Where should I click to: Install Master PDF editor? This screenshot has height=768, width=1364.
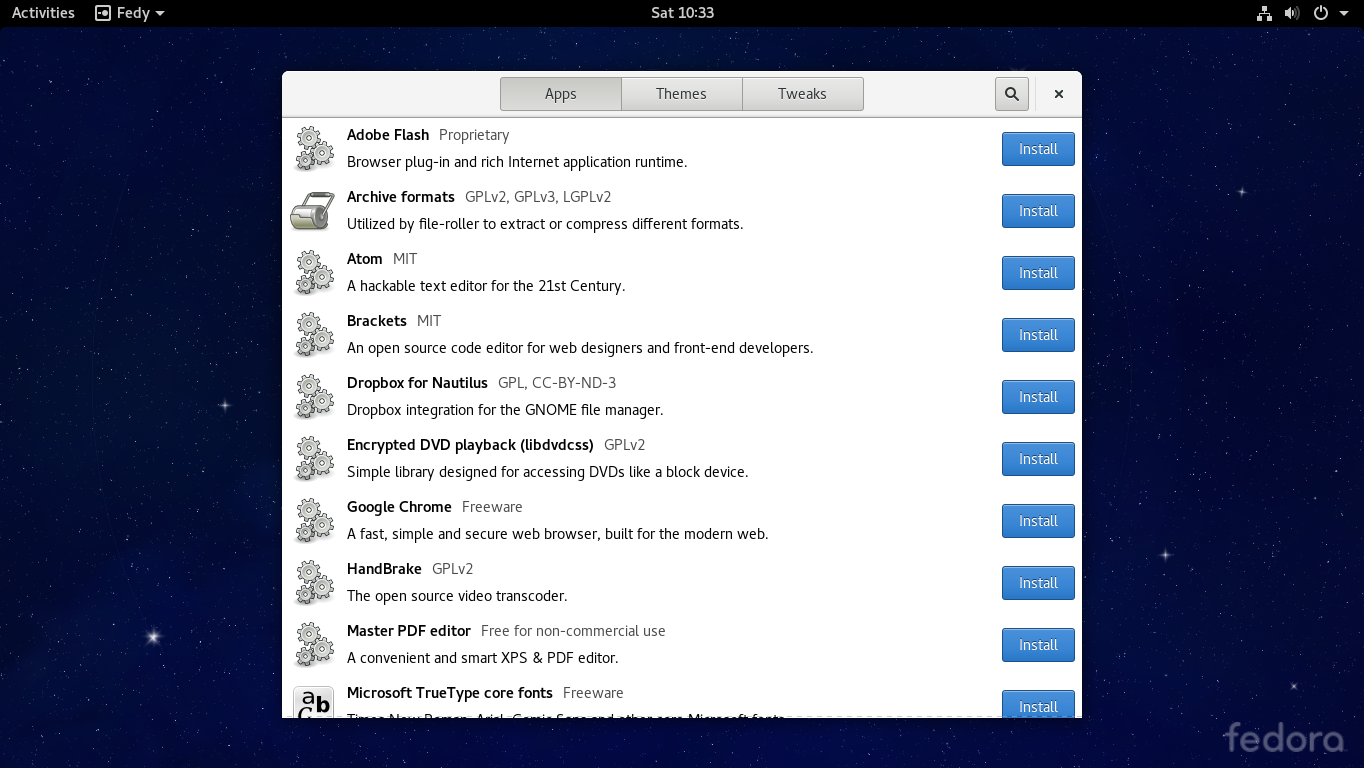1038,645
